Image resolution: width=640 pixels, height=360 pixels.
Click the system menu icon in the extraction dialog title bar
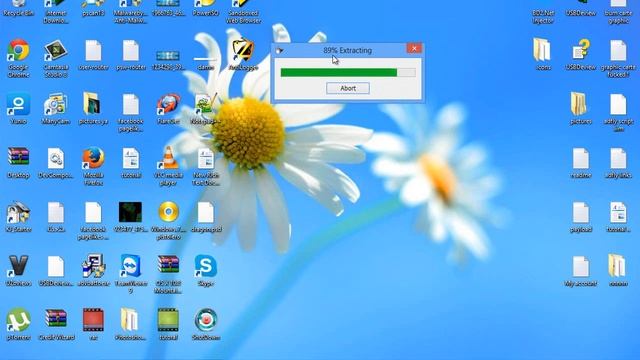279,51
